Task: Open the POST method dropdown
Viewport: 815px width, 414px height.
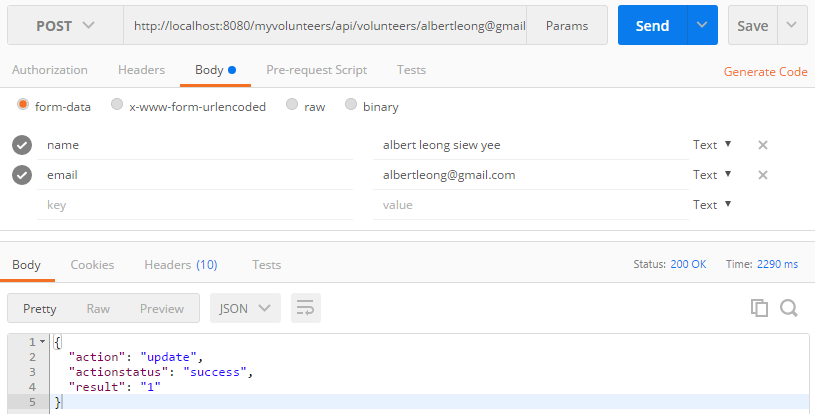Action: [x=65, y=25]
